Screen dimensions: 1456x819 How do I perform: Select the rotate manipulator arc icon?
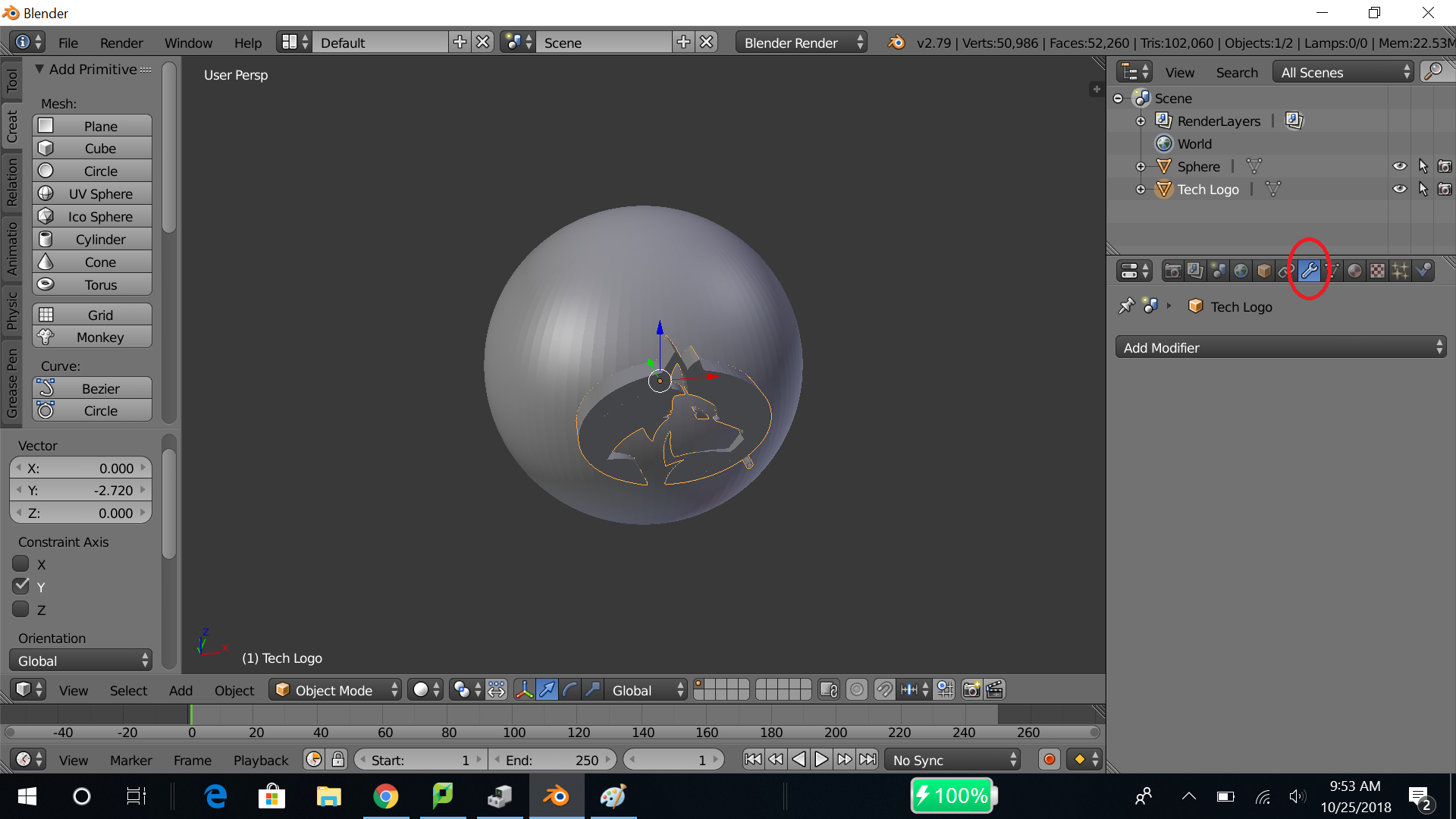570,690
